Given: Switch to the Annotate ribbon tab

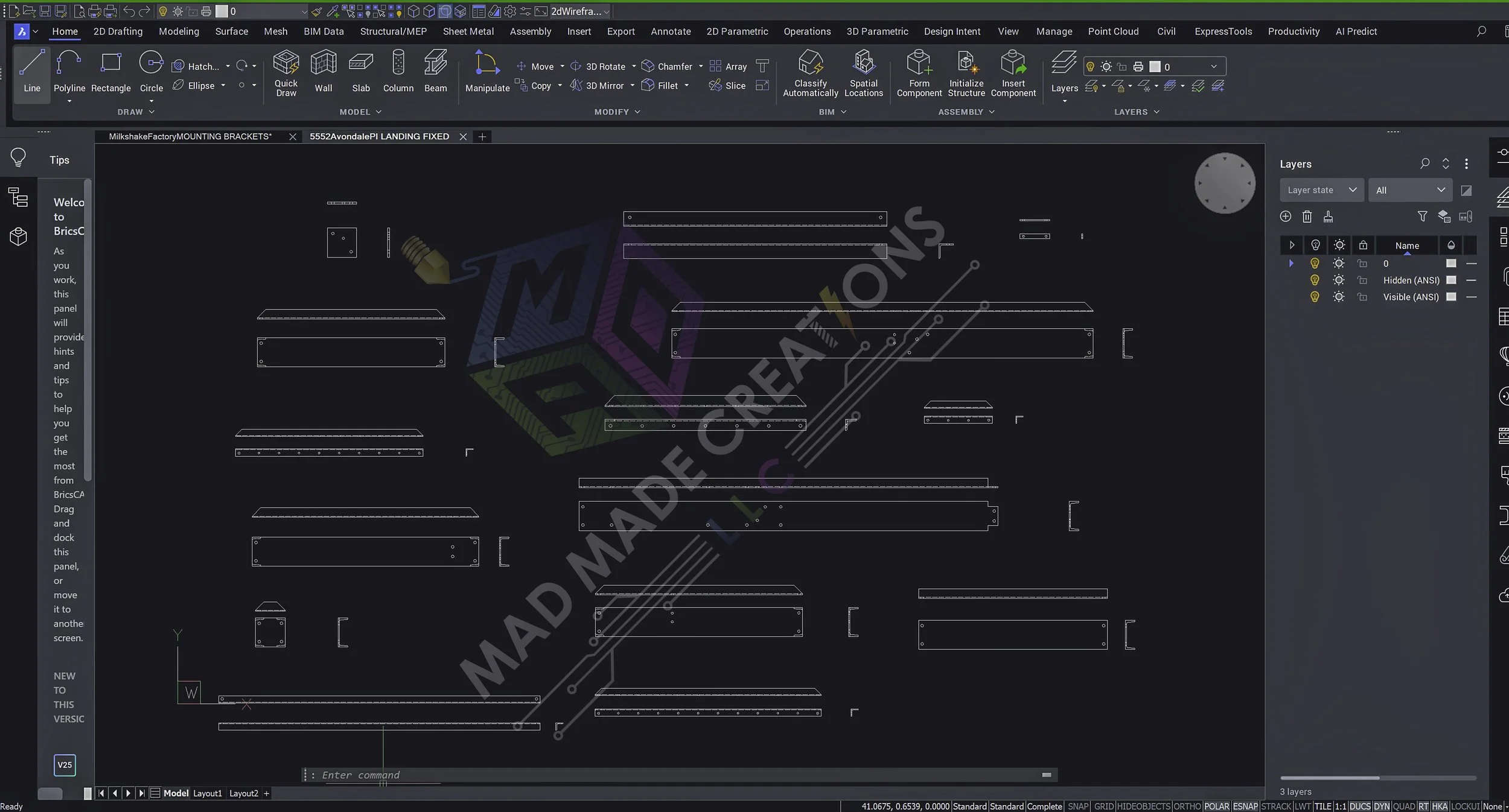Looking at the screenshot, I should (x=671, y=31).
